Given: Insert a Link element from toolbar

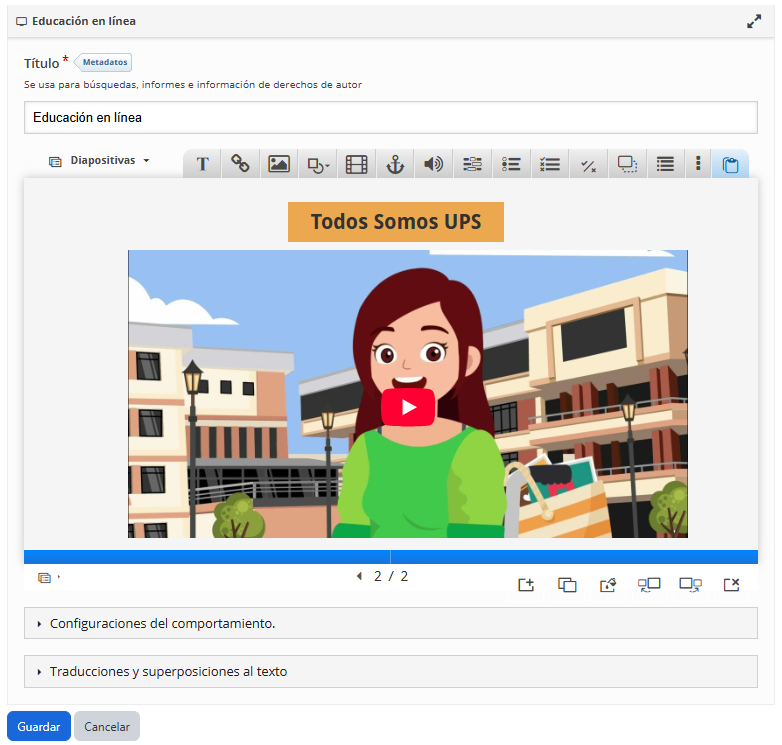Looking at the screenshot, I should point(241,164).
